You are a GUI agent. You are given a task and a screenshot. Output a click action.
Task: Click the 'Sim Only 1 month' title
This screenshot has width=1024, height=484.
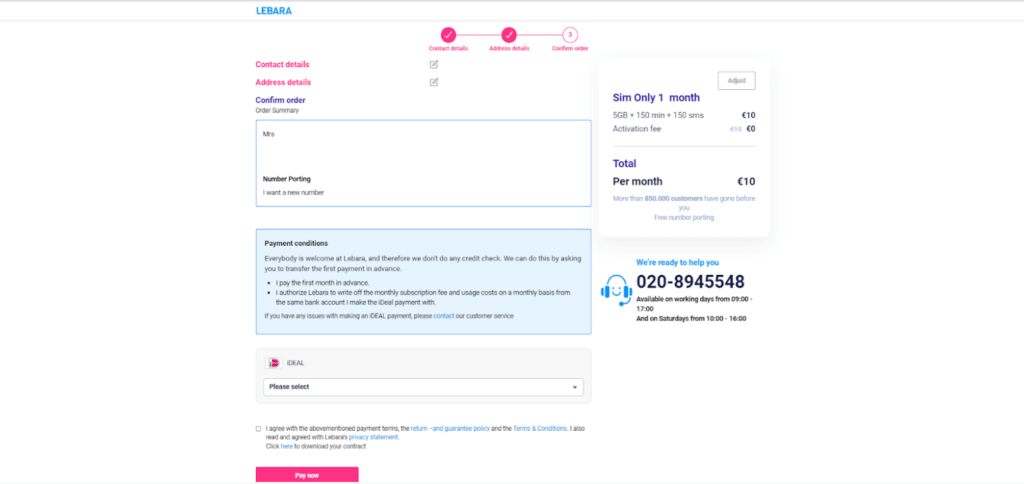(656, 98)
